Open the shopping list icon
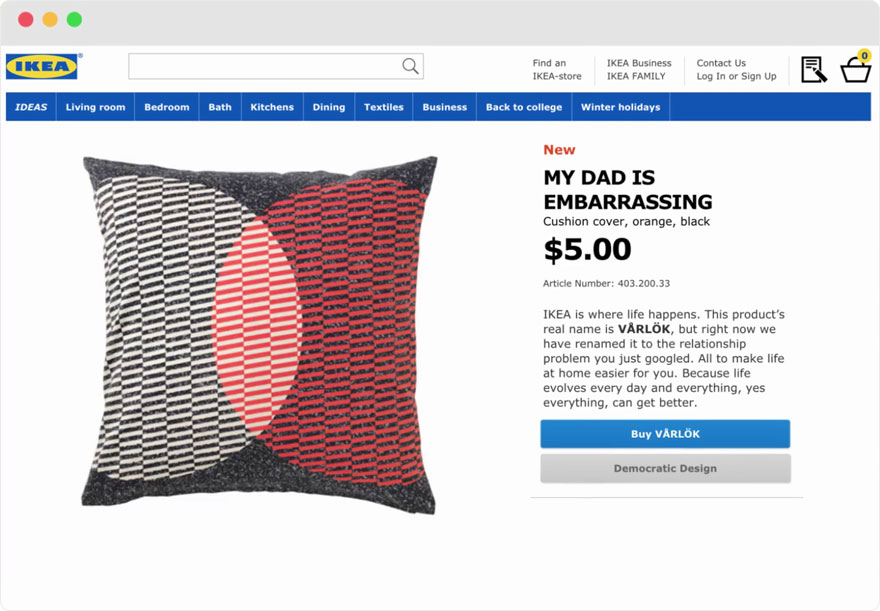This screenshot has width=880, height=611. click(814, 69)
